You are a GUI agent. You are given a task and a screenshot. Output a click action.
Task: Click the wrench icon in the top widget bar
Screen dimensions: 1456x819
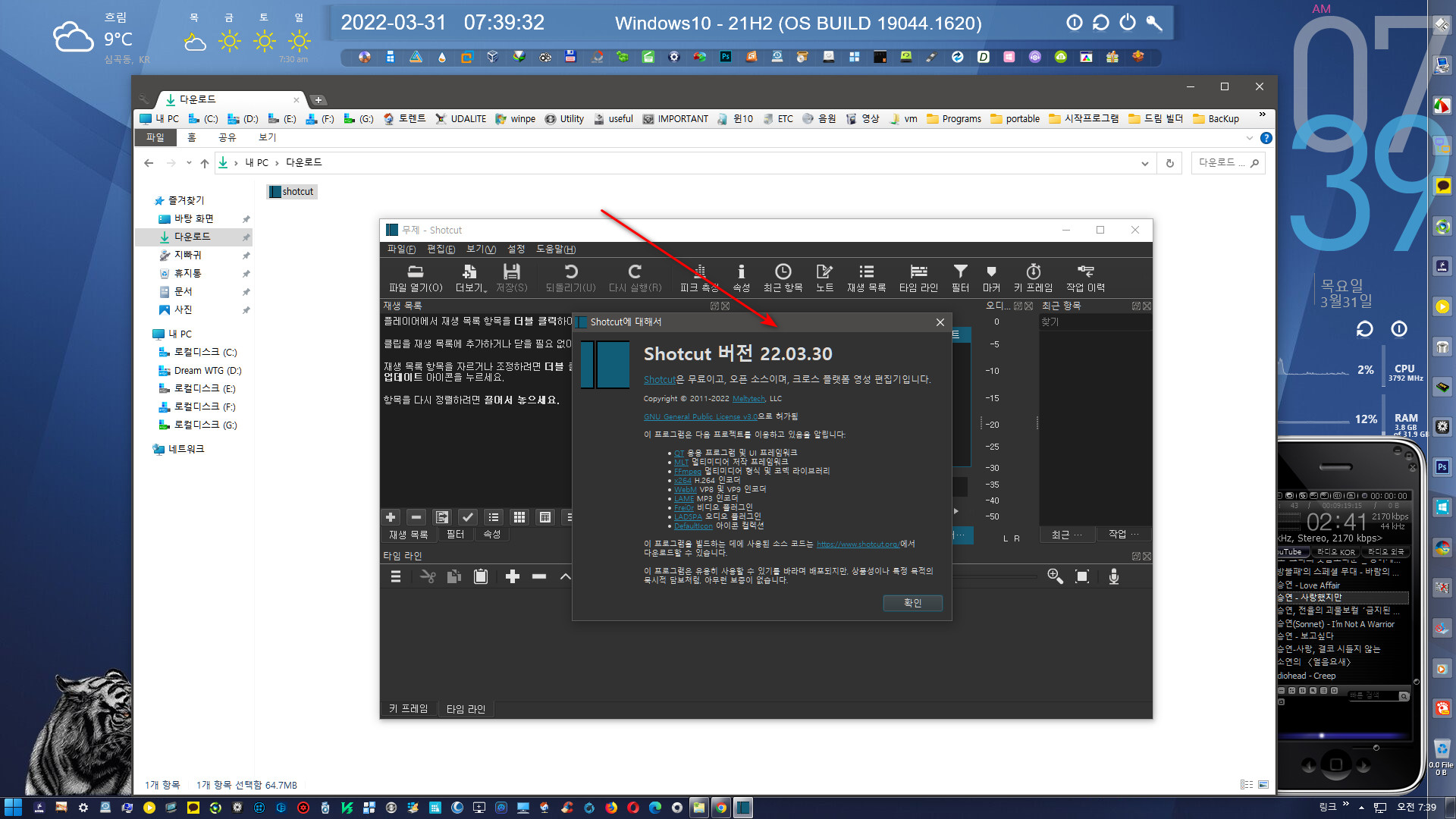pyautogui.click(x=1154, y=23)
